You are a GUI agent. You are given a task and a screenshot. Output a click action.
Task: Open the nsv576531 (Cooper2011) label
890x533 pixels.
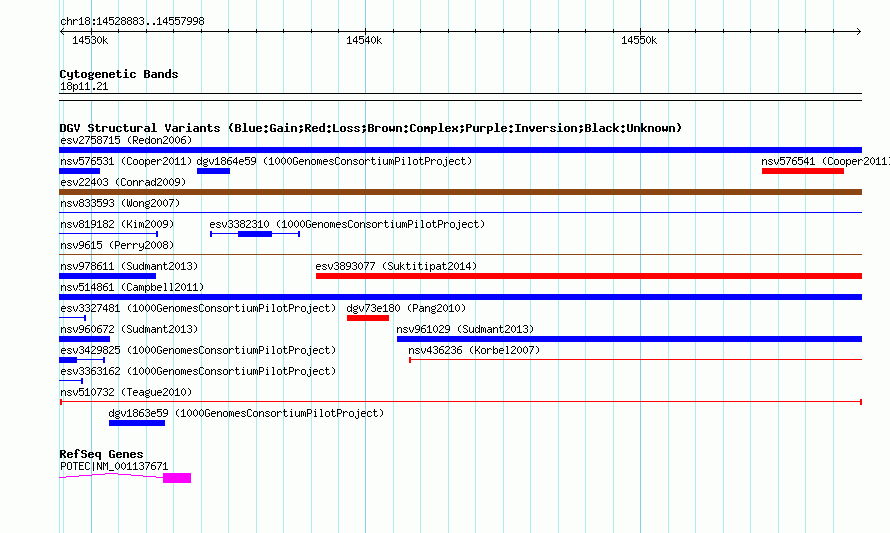[x=126, y=161]
